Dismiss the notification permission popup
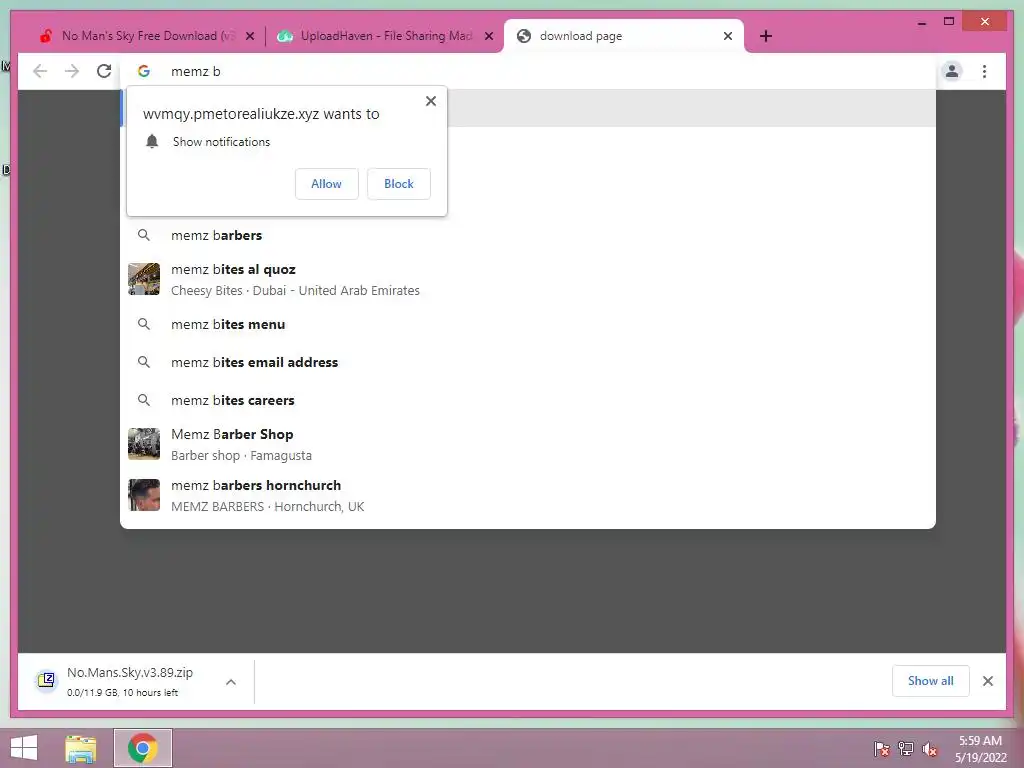The width and height of the screenshot is (1024, 768). pos(430,101)
